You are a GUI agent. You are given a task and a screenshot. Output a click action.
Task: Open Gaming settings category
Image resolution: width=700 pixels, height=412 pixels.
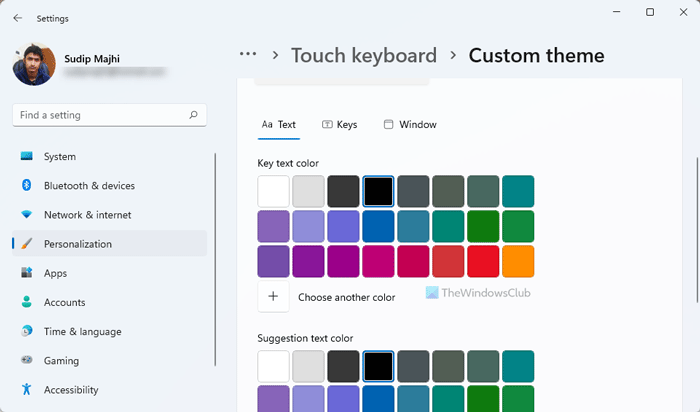pos(61,360)
